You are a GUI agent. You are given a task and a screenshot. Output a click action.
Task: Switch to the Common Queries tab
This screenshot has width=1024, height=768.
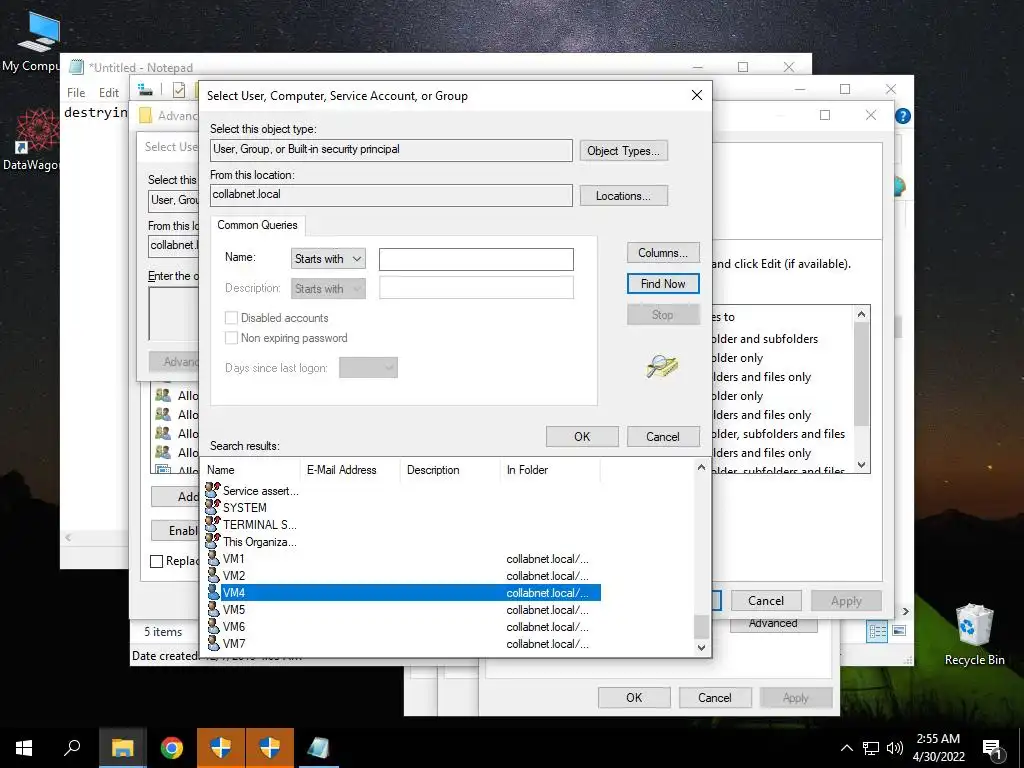tap(257, 225)
